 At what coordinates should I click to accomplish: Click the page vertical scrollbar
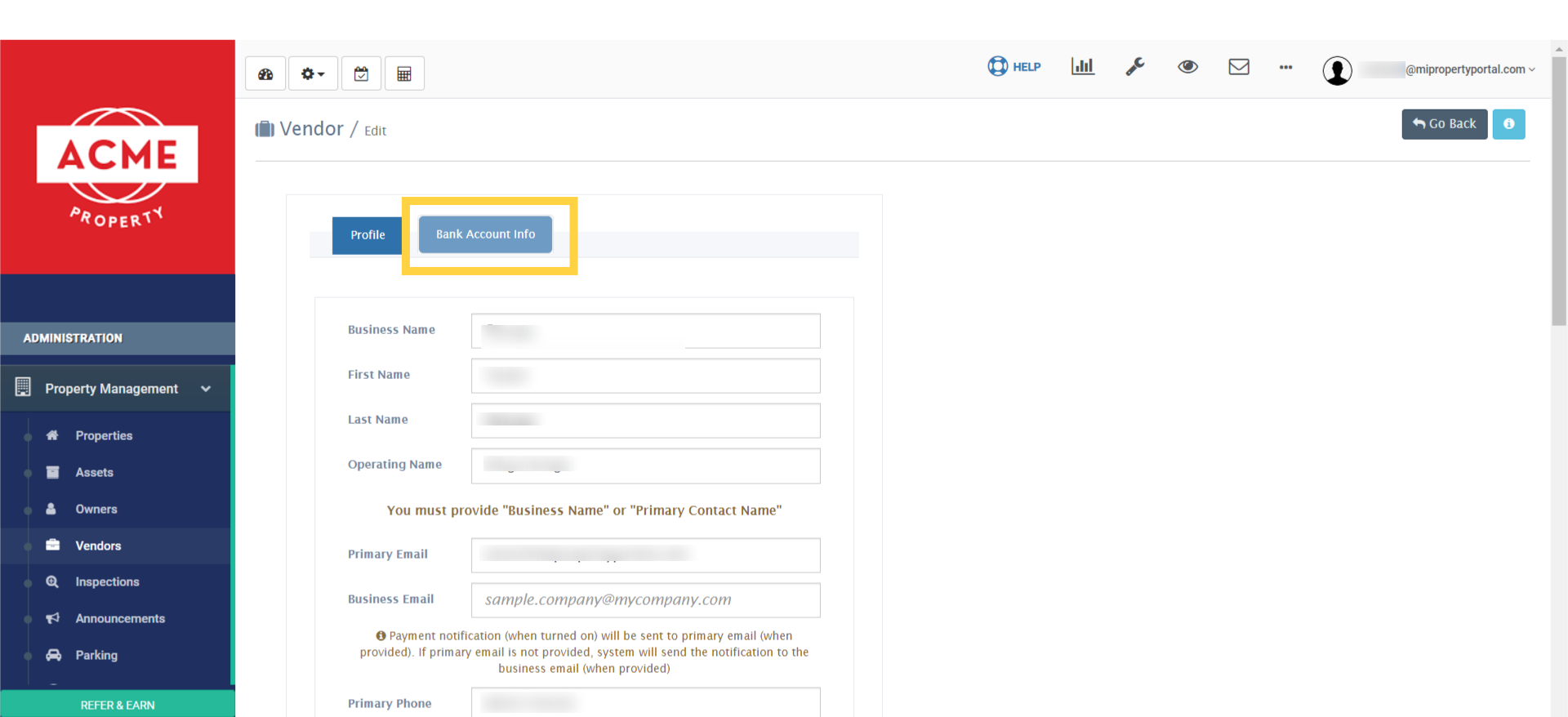pos(1559,189)
